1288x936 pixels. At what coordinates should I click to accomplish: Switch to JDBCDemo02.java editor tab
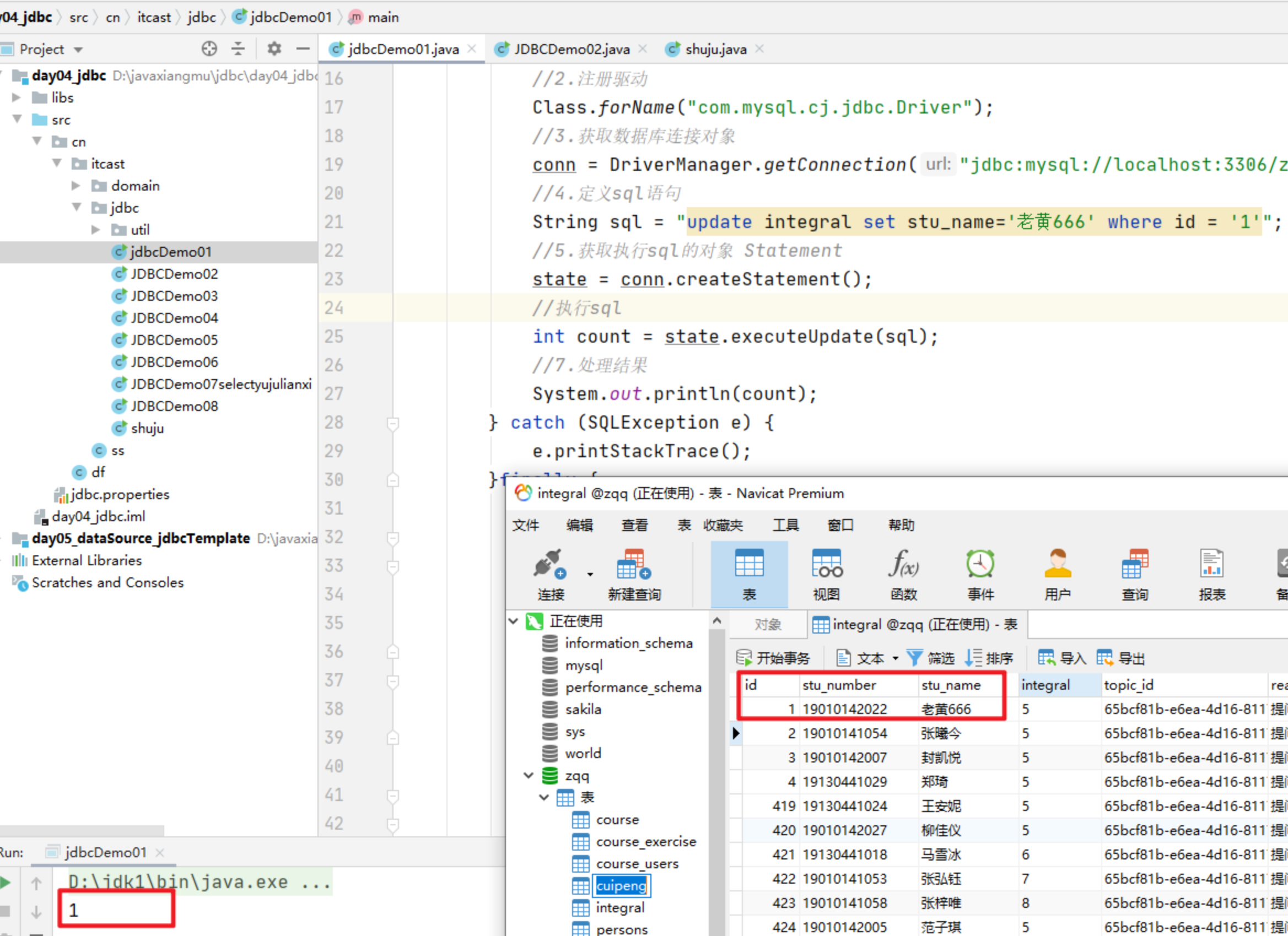tap(571, 50)
